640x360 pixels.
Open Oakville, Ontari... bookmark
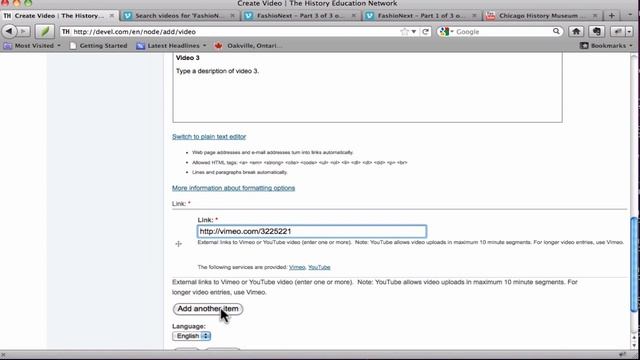(x=249, y=46)
